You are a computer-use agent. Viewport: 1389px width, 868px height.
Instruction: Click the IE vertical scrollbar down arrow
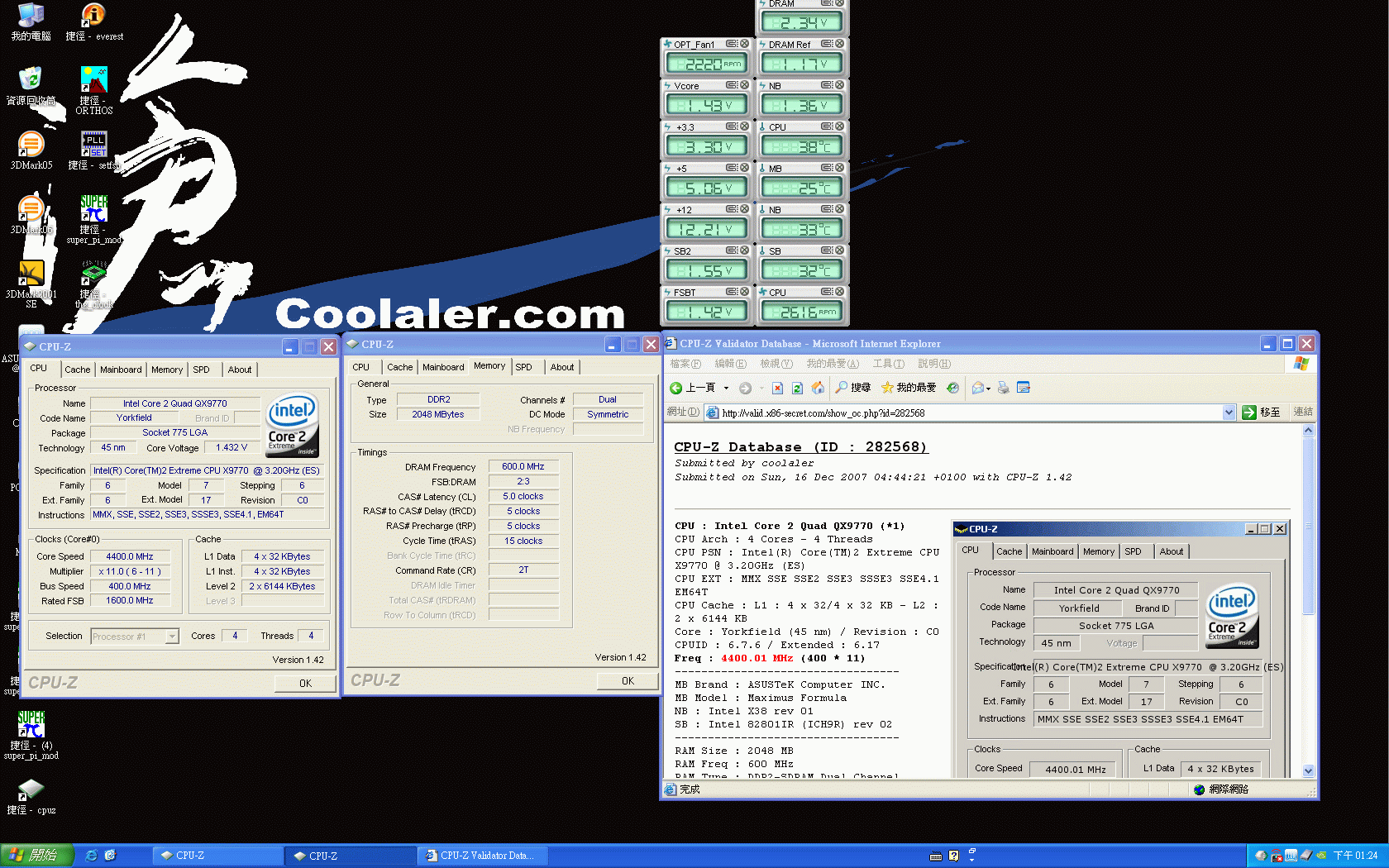coord(1308,770)
